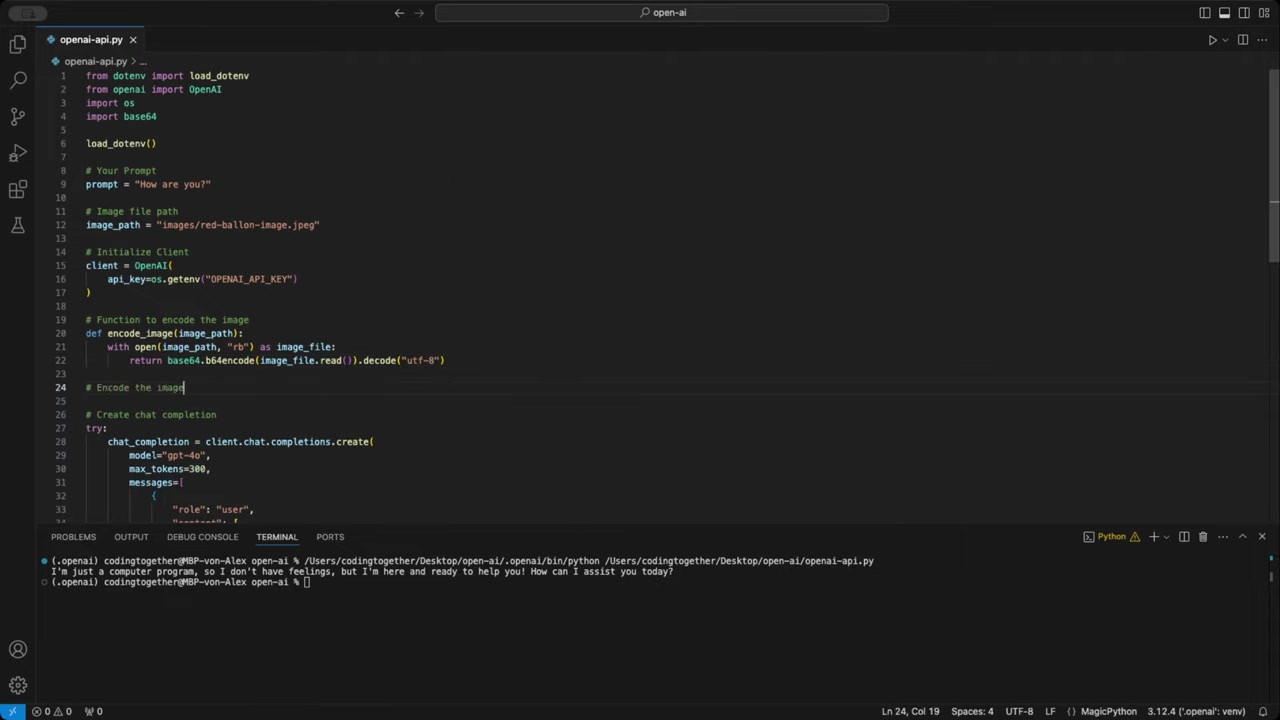
Task: Toggle the primary side bar layout
Action: click(1204, 13)
